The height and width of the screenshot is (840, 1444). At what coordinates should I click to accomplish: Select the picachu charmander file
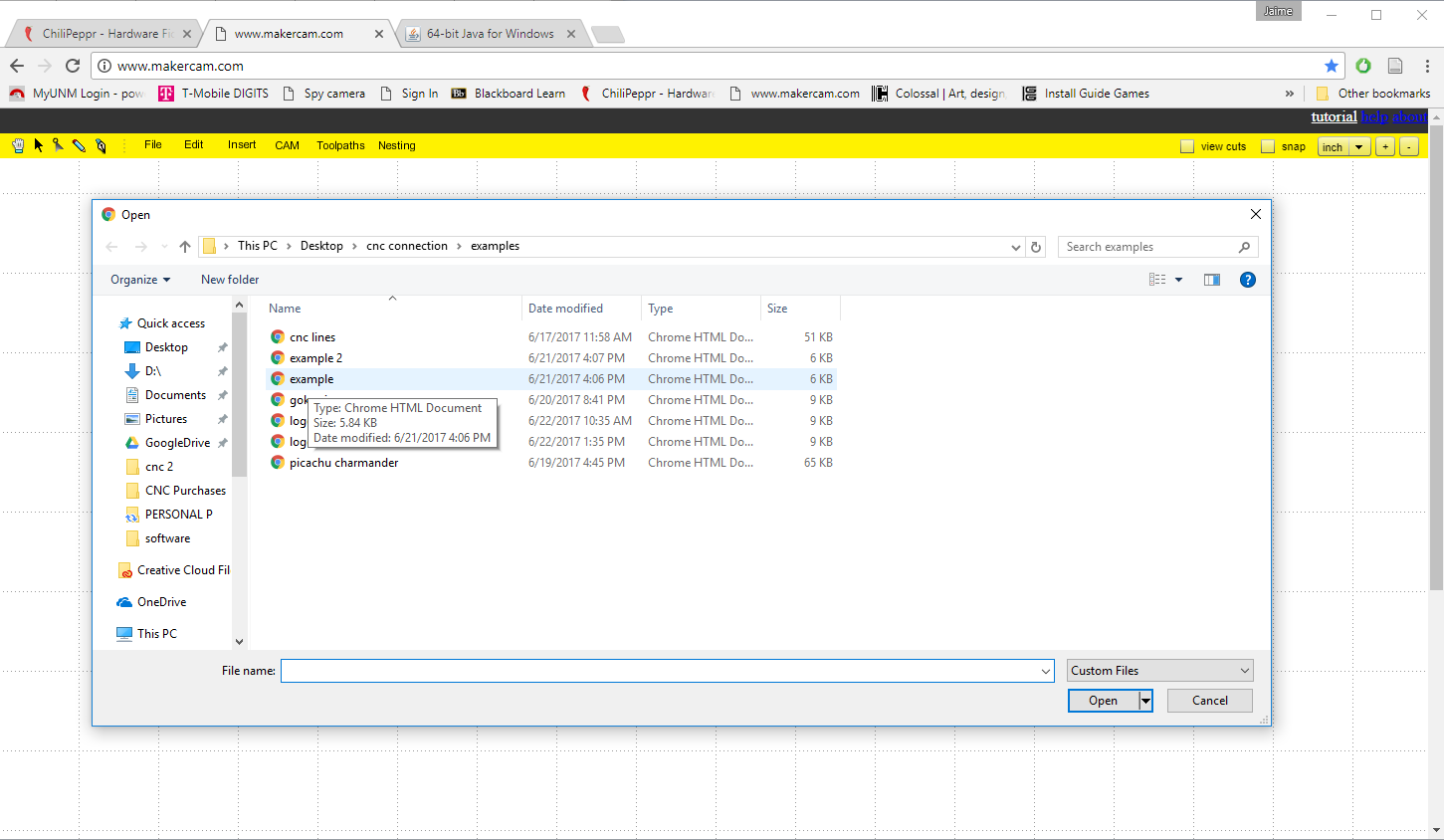343,463
